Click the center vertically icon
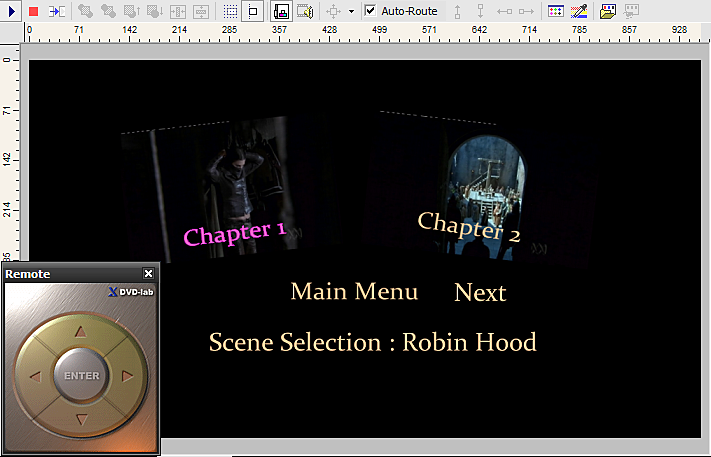This screenshot has height=457, width=711. pos(200,11)
